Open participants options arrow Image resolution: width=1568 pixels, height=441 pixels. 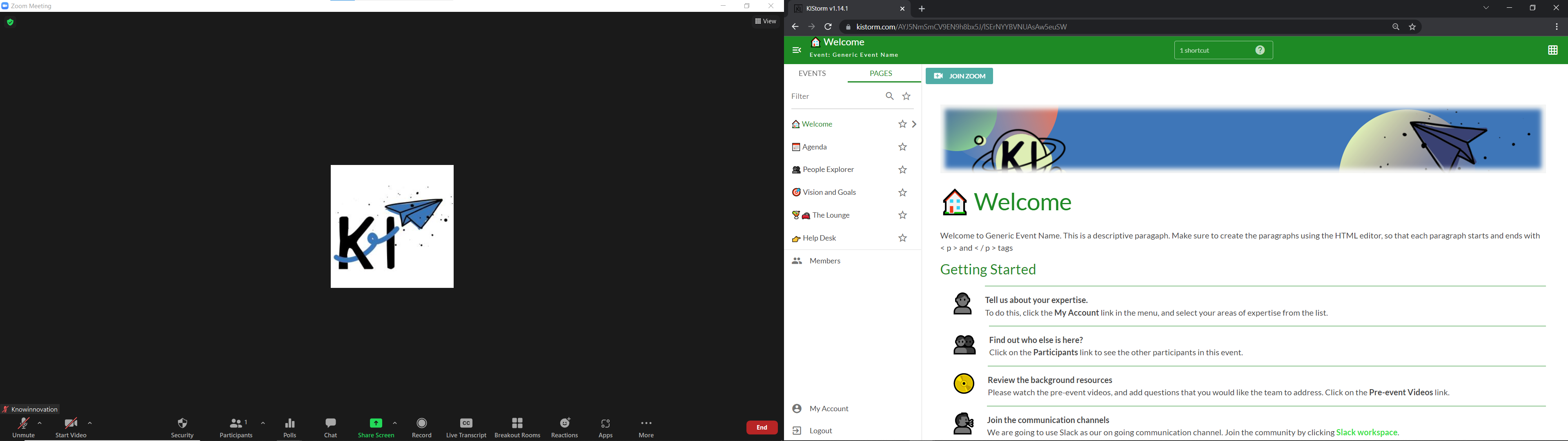click(263, 423)
